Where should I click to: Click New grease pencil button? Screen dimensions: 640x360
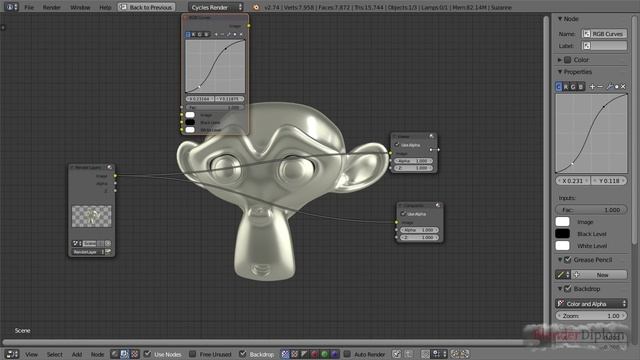(599, 275)
